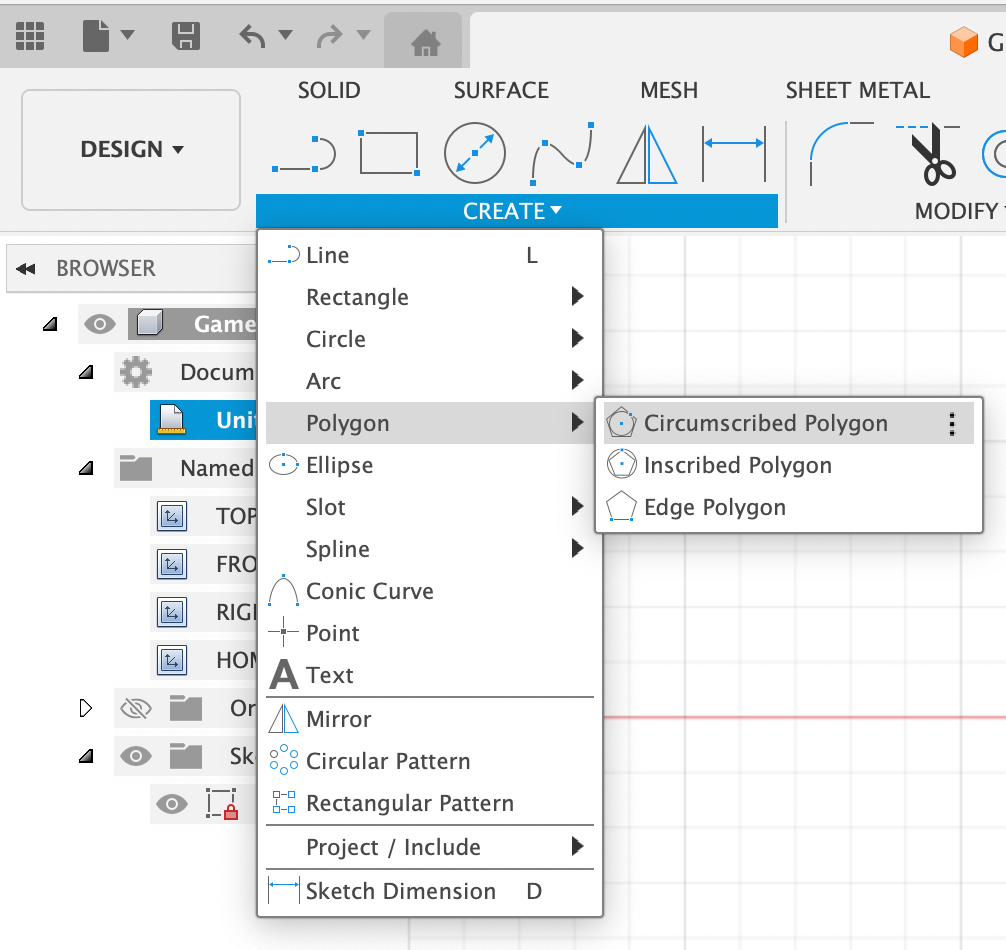Select the Offset tool icon
1006x950 pixels.
(994, 154)
